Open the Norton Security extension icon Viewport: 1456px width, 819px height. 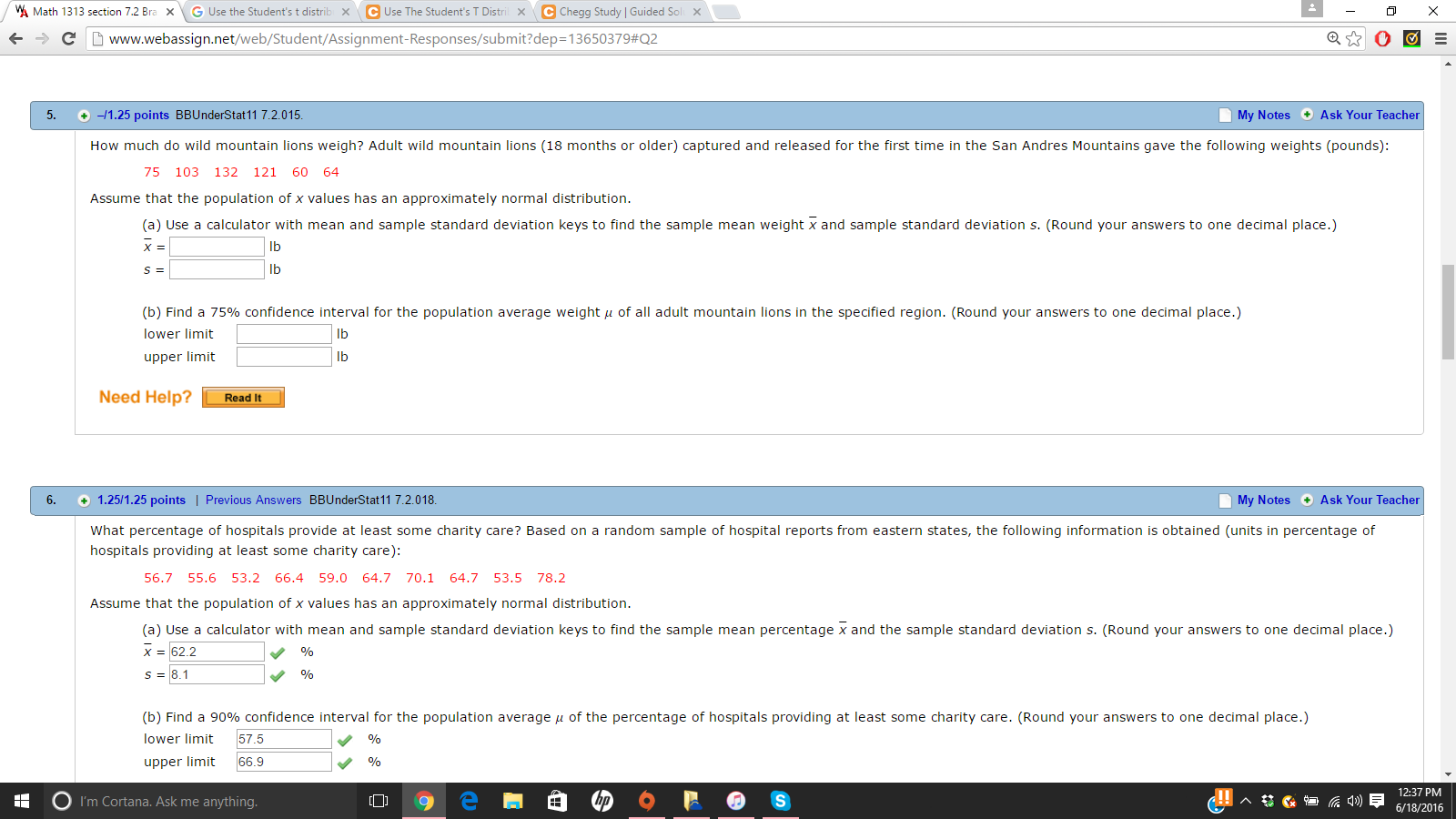click(x=1411, y=39)
